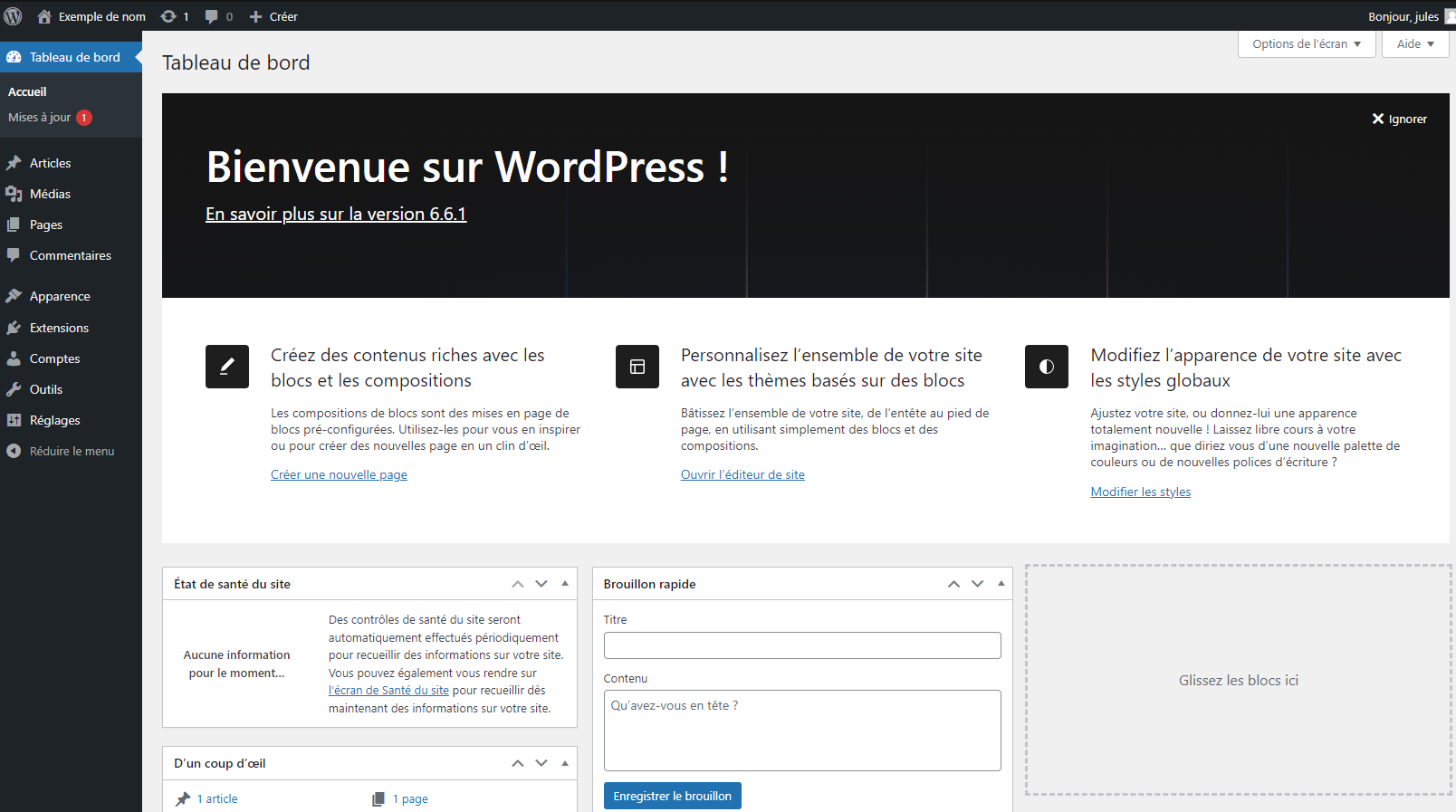1456x812 pixels.
Task: Collapse the État de santé du site panel
Action: (565, 584)
